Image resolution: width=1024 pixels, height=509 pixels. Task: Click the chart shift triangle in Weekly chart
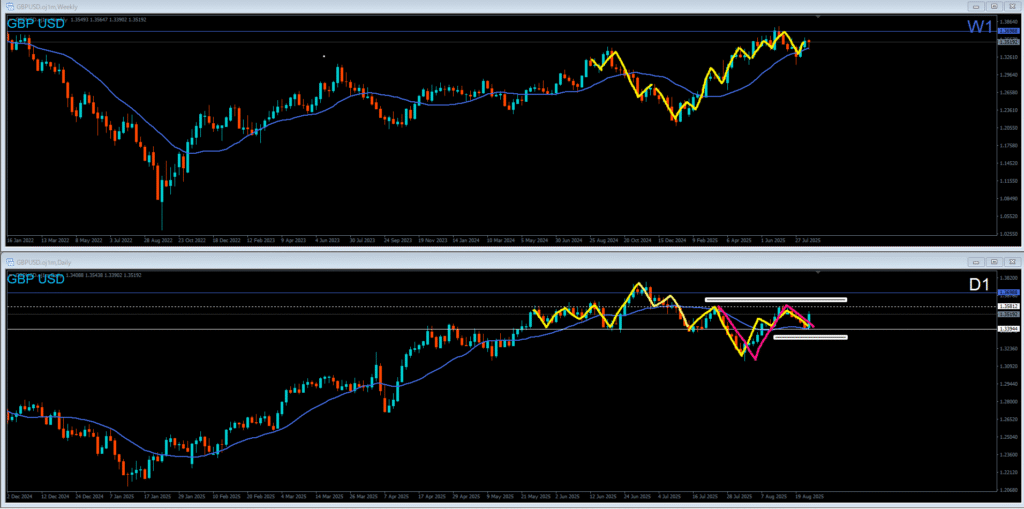[x=820, y=16]
